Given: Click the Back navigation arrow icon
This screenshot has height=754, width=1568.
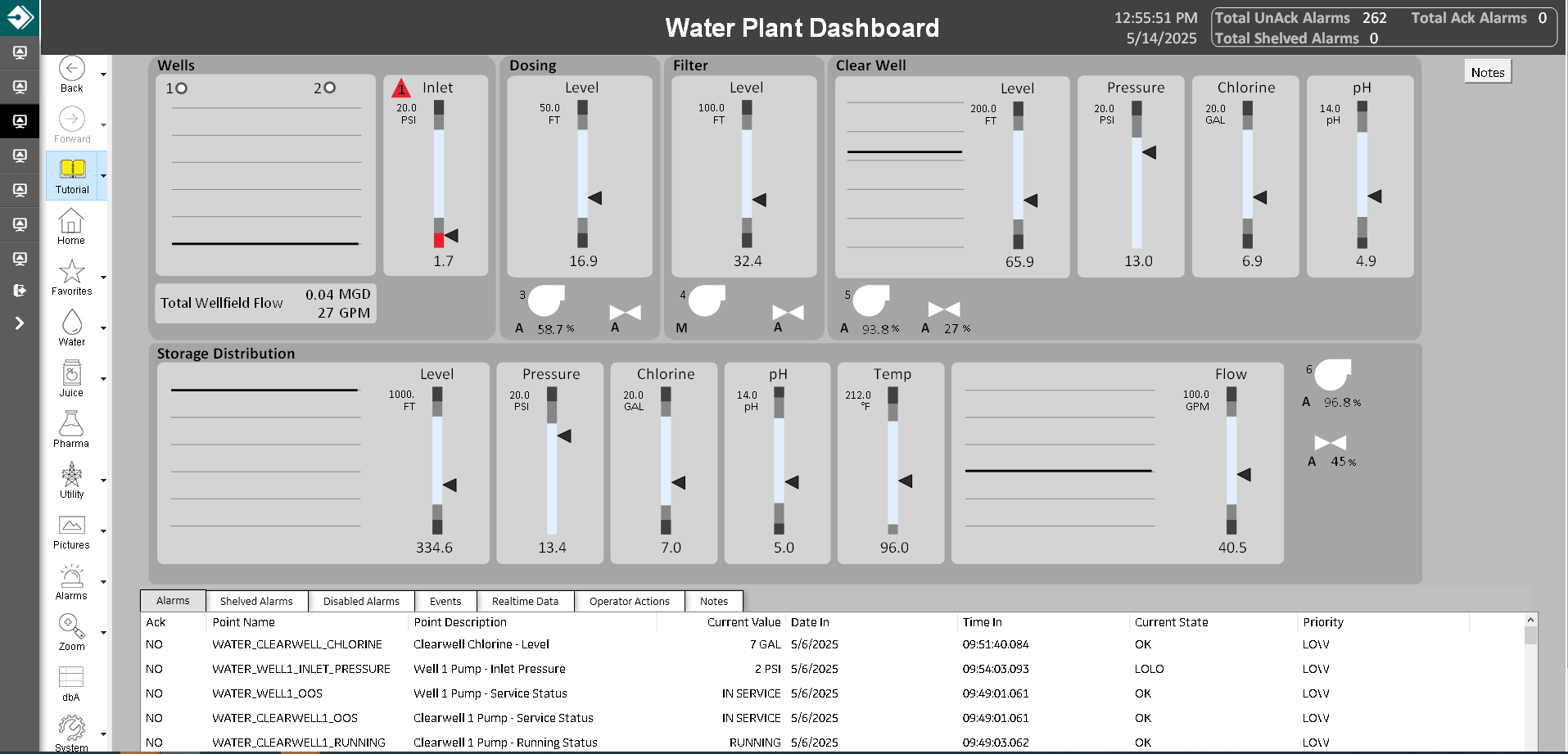Looking at the screenshot, I should 72,69.
